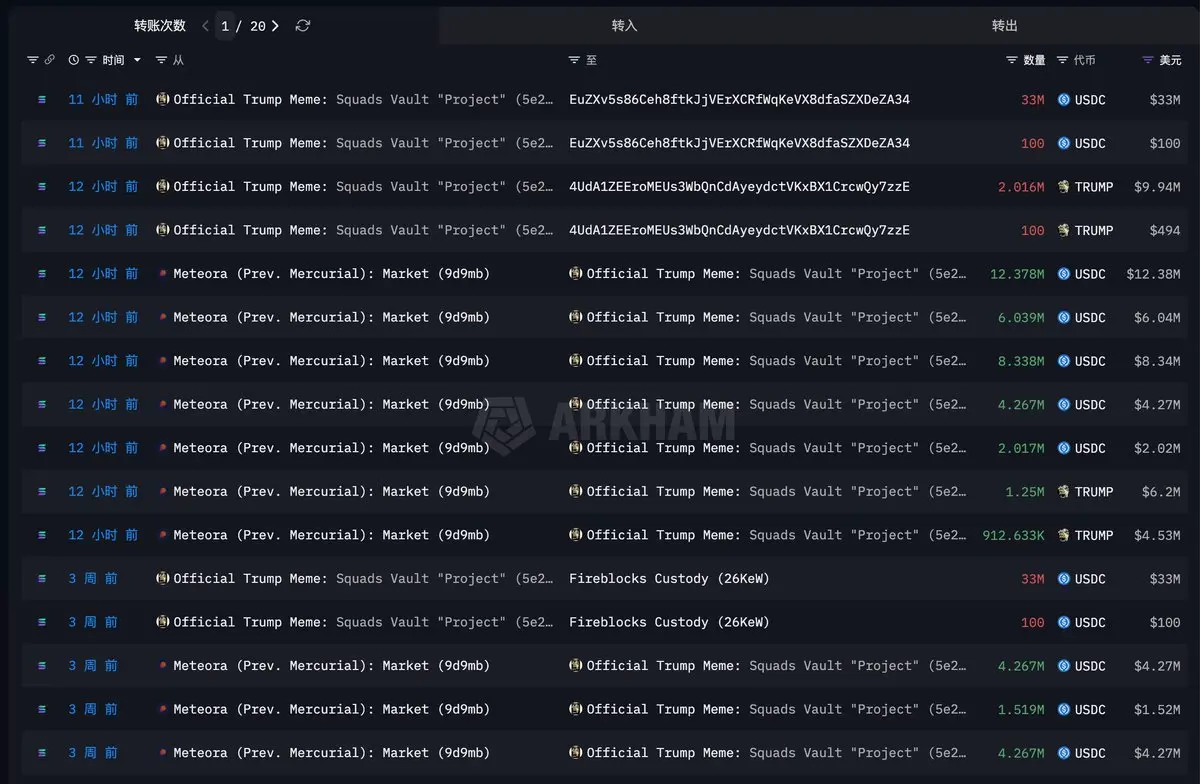Refresh the transfers list
The image size is (1200, 784).
click(x=303, y=26)
